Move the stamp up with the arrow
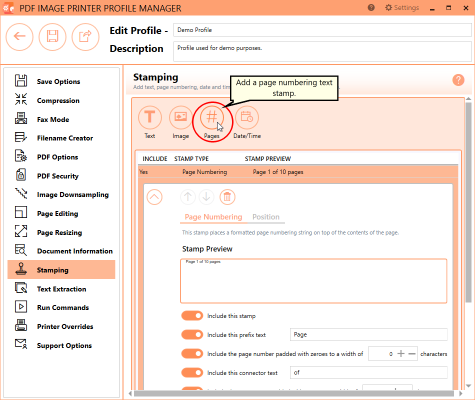475x400 pixels. tap(188, 197)
